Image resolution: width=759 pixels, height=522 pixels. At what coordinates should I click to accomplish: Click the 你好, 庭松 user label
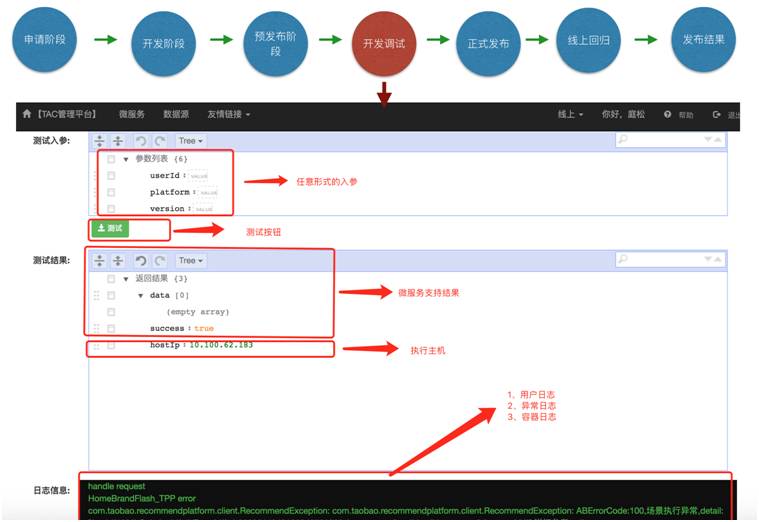click(623, 114)
